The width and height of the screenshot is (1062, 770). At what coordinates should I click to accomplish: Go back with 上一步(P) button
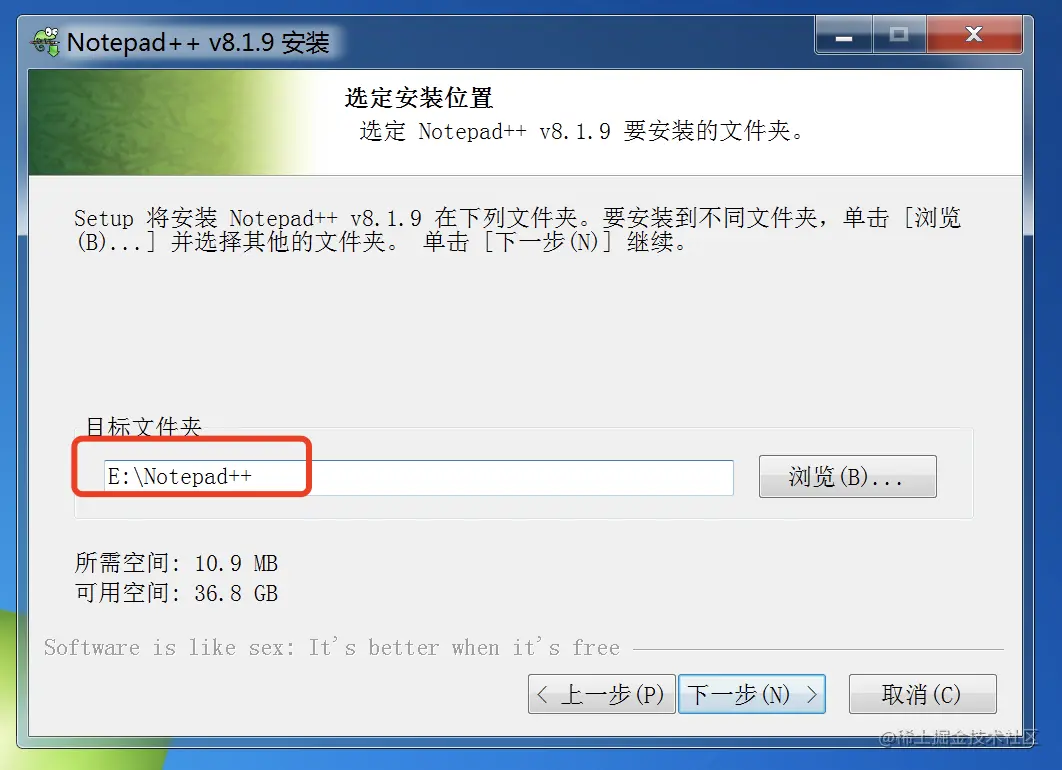pos(601,694)
